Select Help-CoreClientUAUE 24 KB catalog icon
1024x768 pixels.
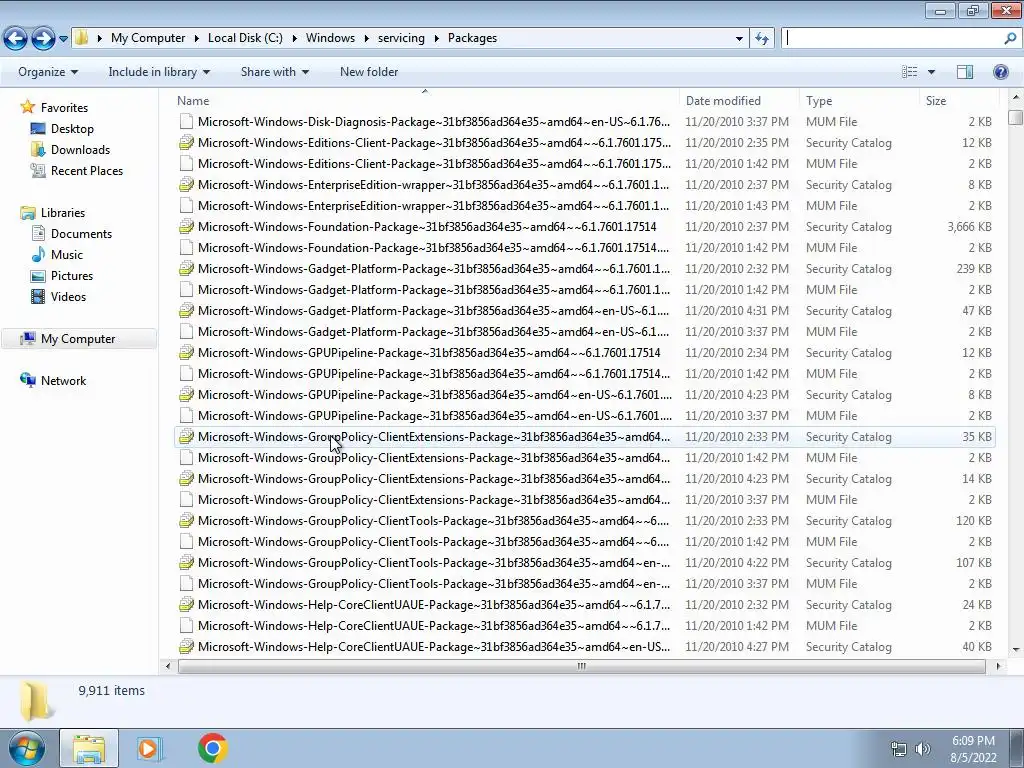[x=186, y=605]
